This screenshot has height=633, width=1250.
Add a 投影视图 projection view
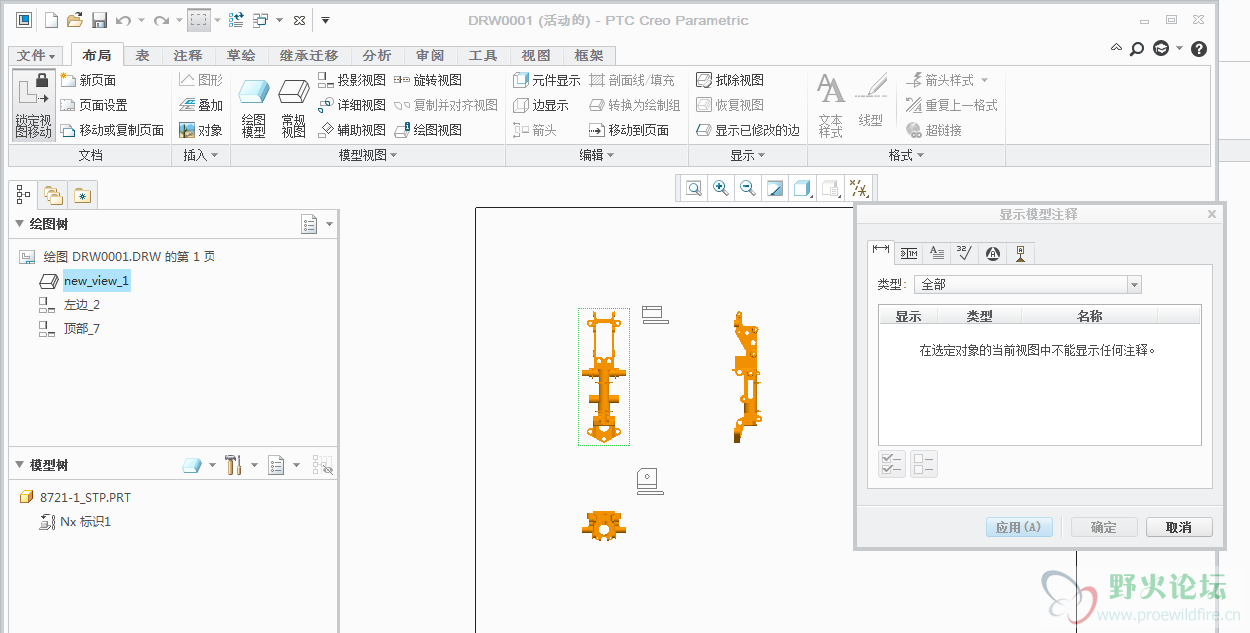click(x=352, y=80)
